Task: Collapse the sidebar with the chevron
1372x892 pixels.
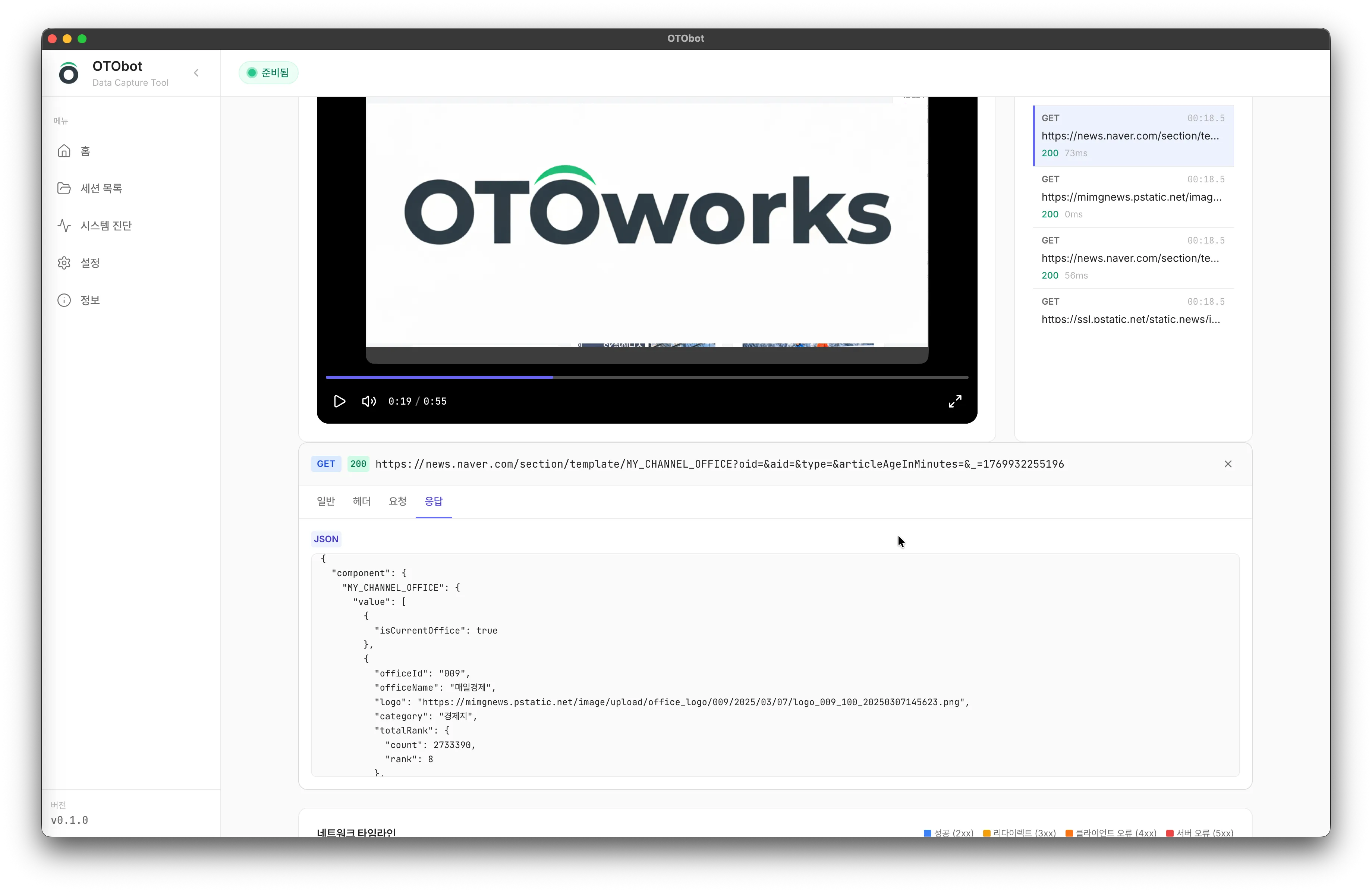Action: [x=196, y=73]
